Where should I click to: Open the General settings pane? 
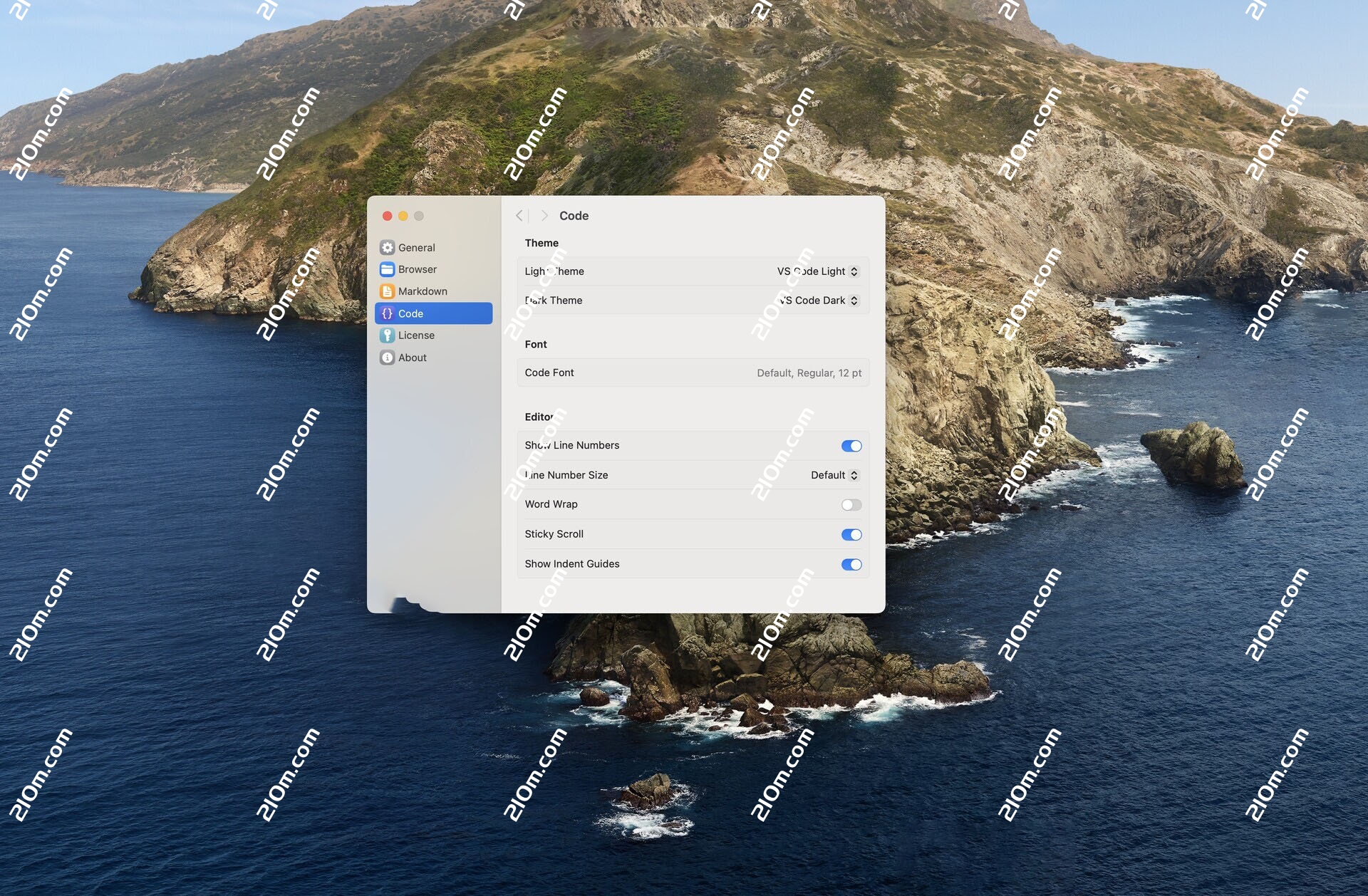[433, 247]
